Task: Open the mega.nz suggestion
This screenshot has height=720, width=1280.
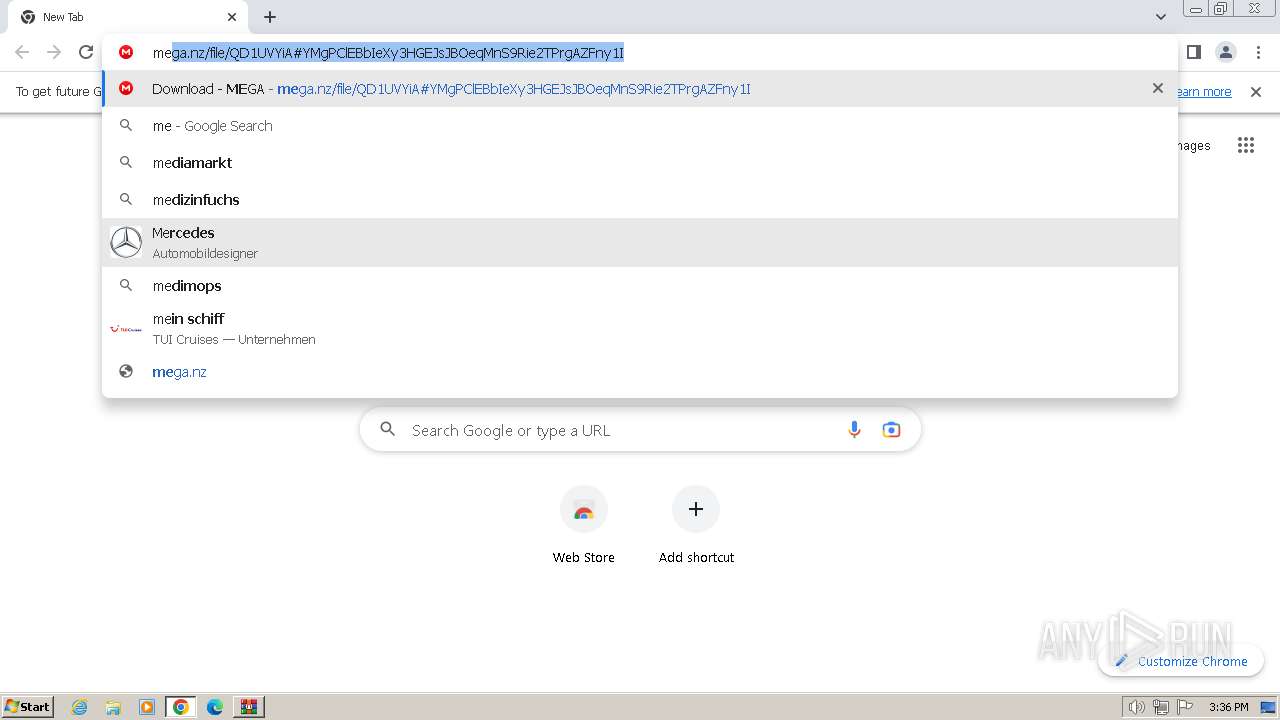Action: tap(640, 371)
